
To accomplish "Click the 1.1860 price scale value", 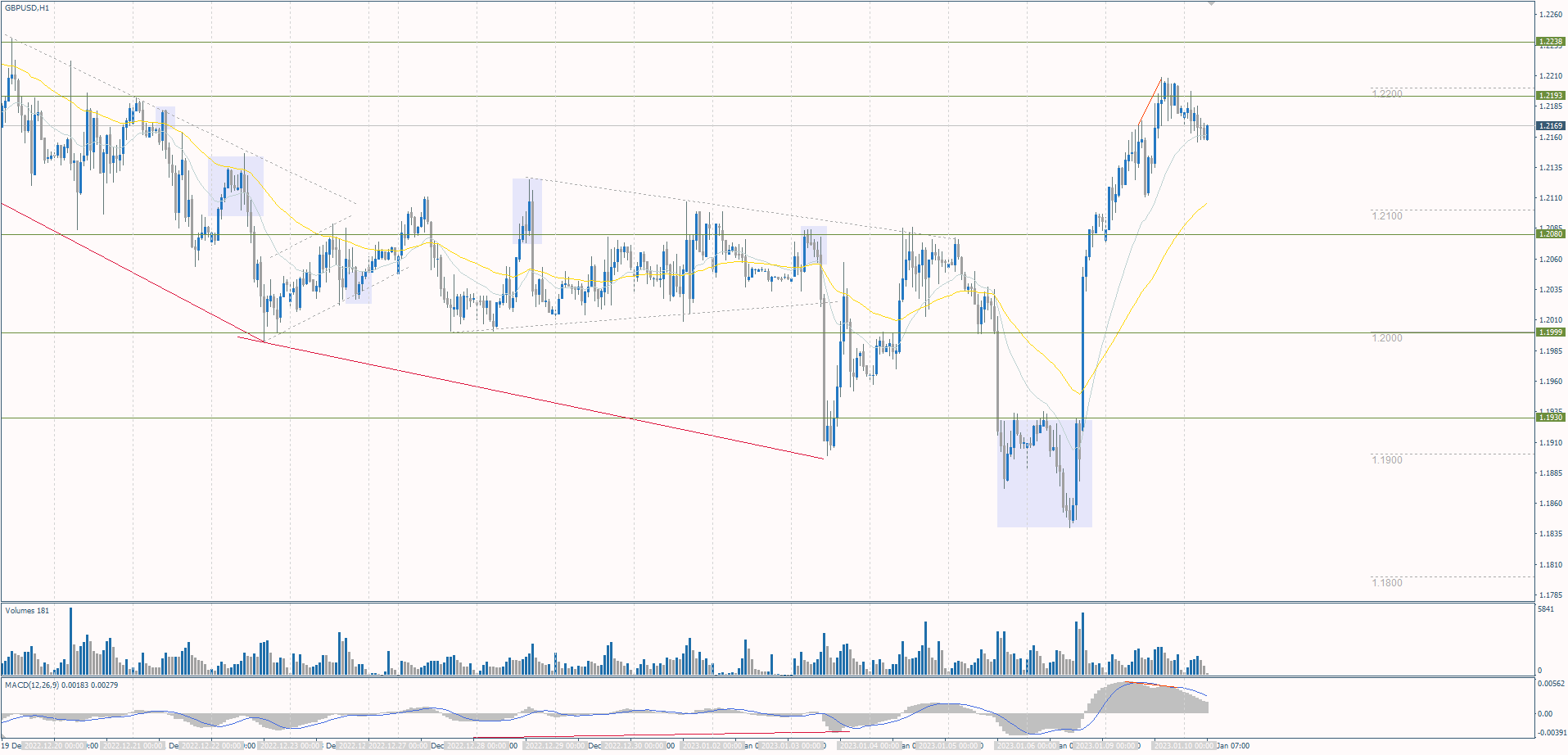I will pyautogui.click(x=1551, y=504).
